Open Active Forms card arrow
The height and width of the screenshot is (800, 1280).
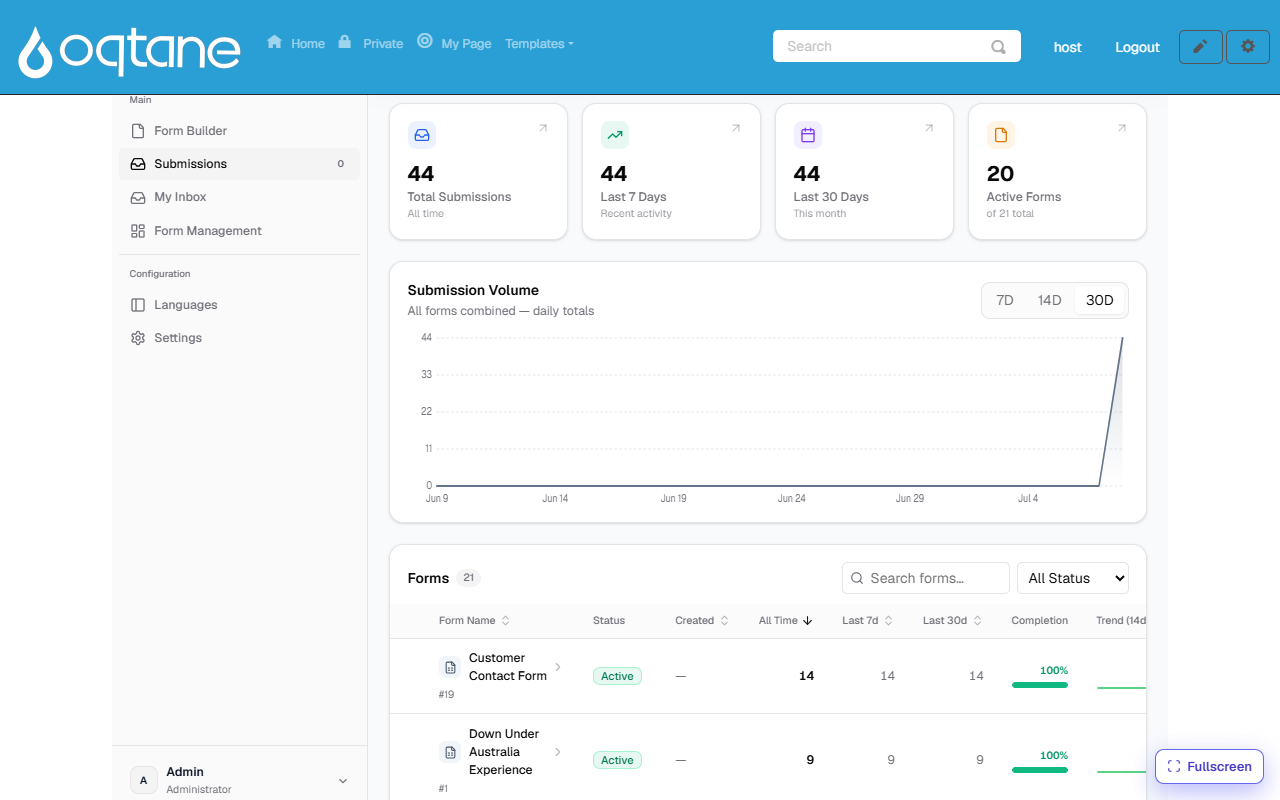(x=1122, y=128)
